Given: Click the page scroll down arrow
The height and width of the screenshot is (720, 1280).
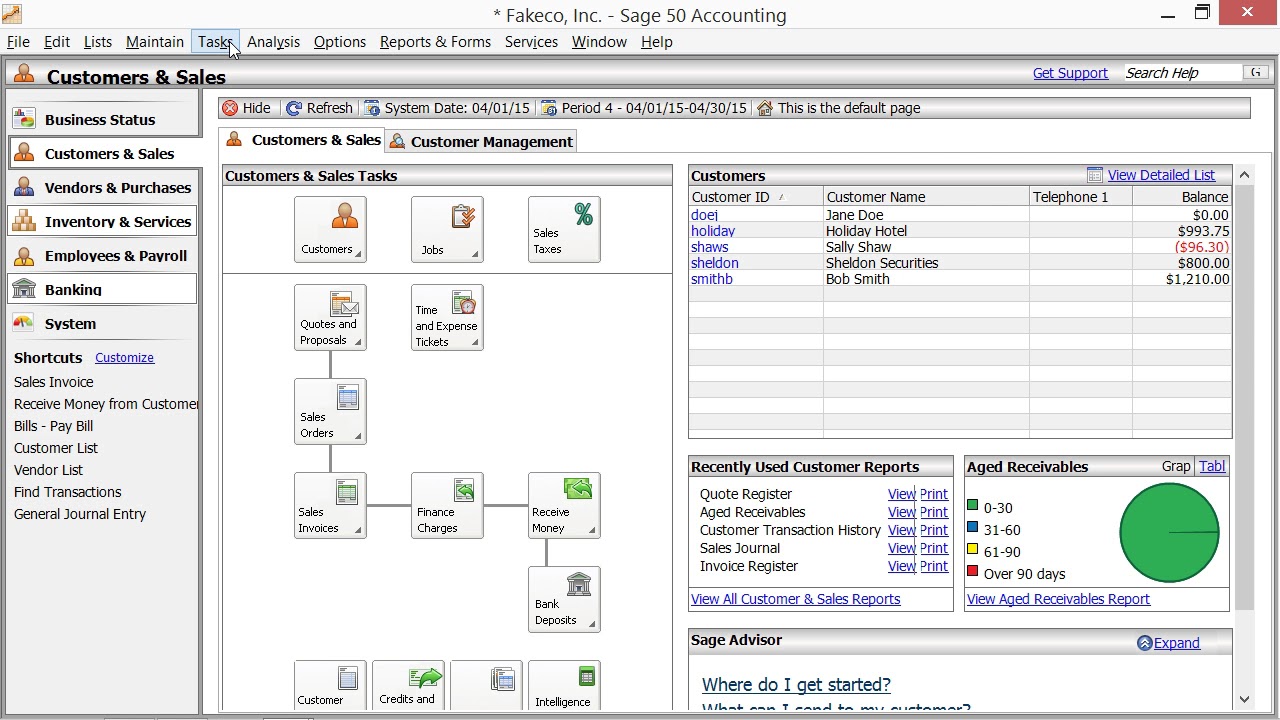Looking at the screenshot, I should point(1244,700).
